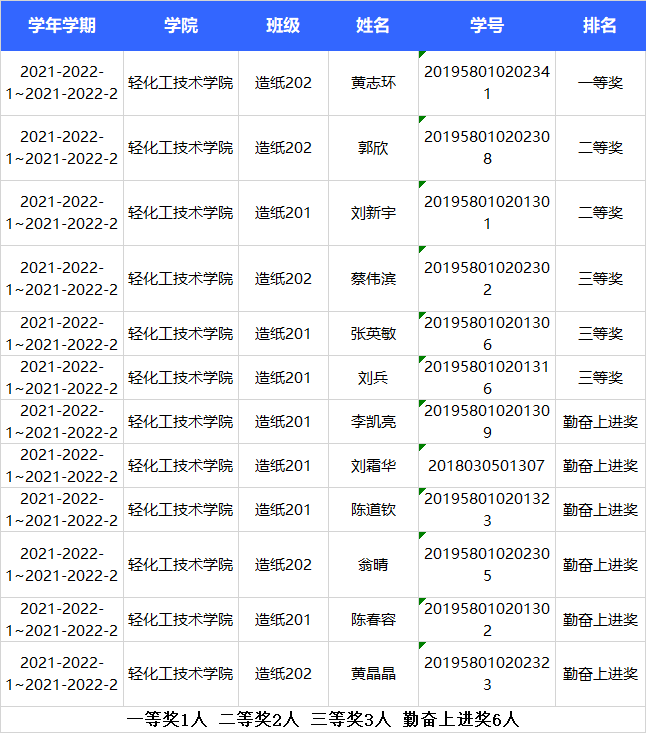Select the name cell 蔡伟滨
The image size is (646, 733).
pyautogui.click(x=373, y=279)
